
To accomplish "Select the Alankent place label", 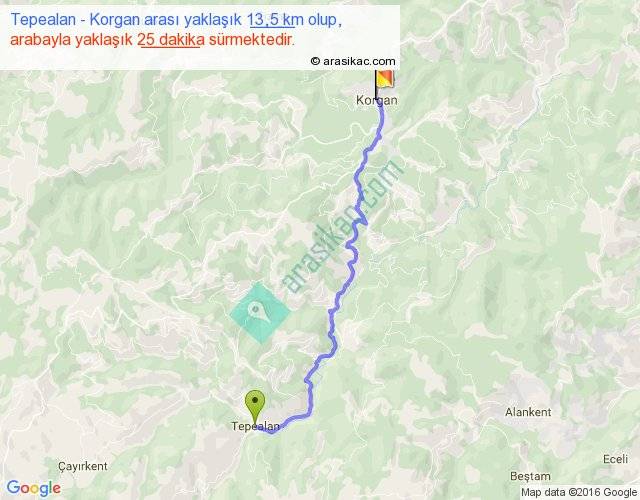I will pyautogui.click(x=528, y=412).
